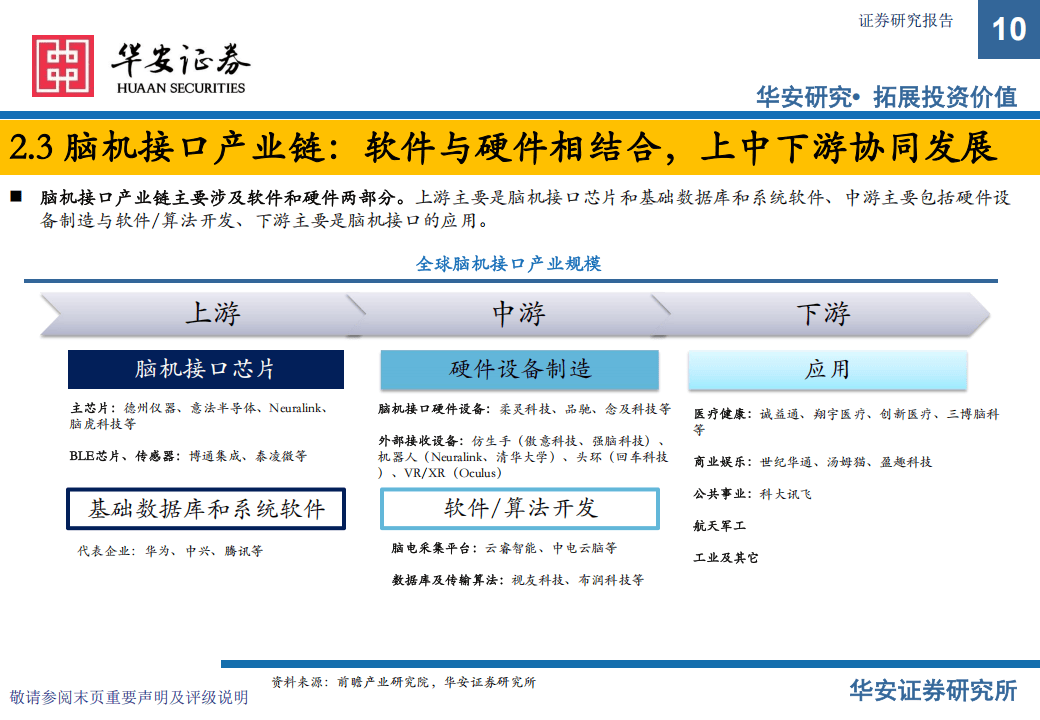This screenshot has height=720, width=1040.
Task: Select the '脑机接口芯片' dark blue box
Action: [x=206, y=369]
